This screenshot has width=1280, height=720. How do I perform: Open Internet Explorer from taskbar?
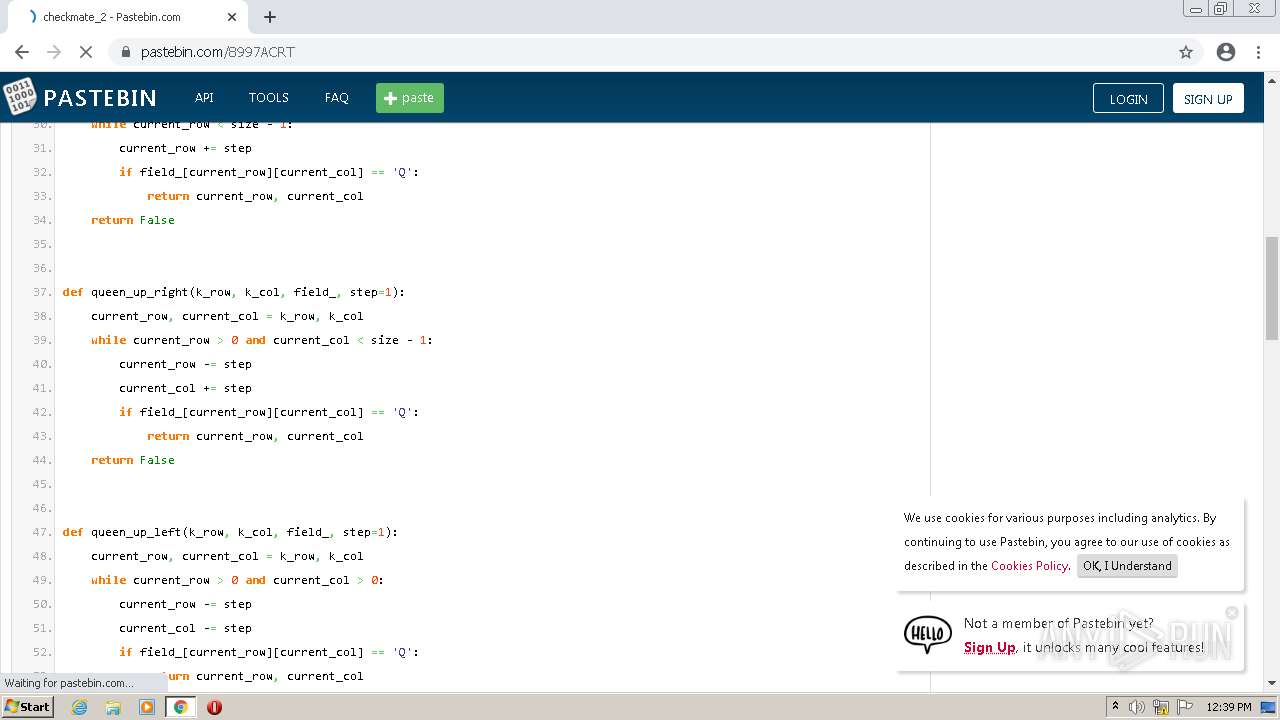[79, 707]
